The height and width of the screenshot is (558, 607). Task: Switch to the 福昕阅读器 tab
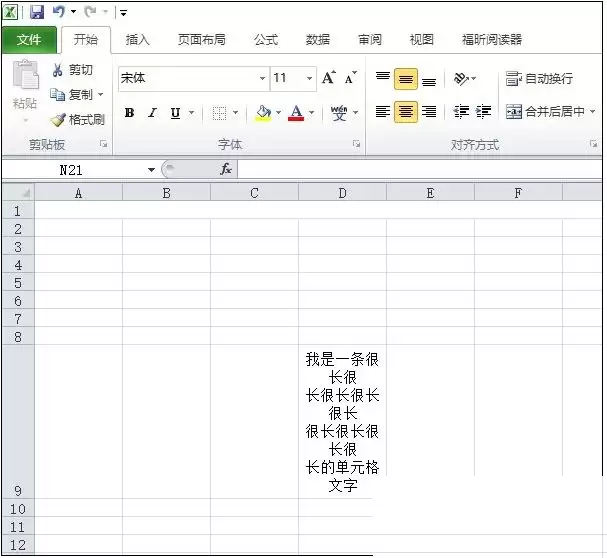click(492, 39)
